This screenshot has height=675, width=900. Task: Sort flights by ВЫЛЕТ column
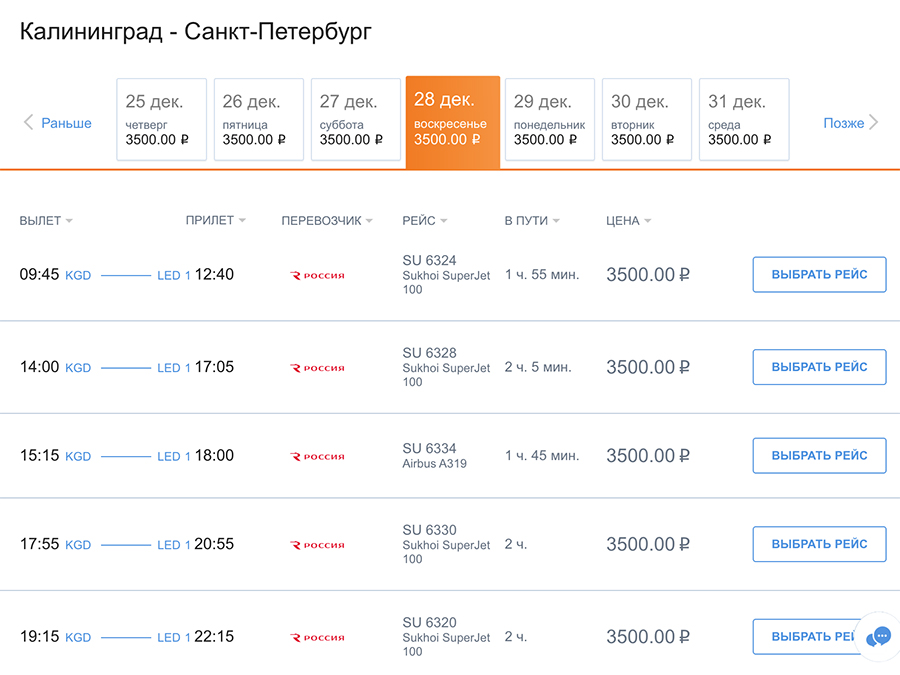click(46, 221)
